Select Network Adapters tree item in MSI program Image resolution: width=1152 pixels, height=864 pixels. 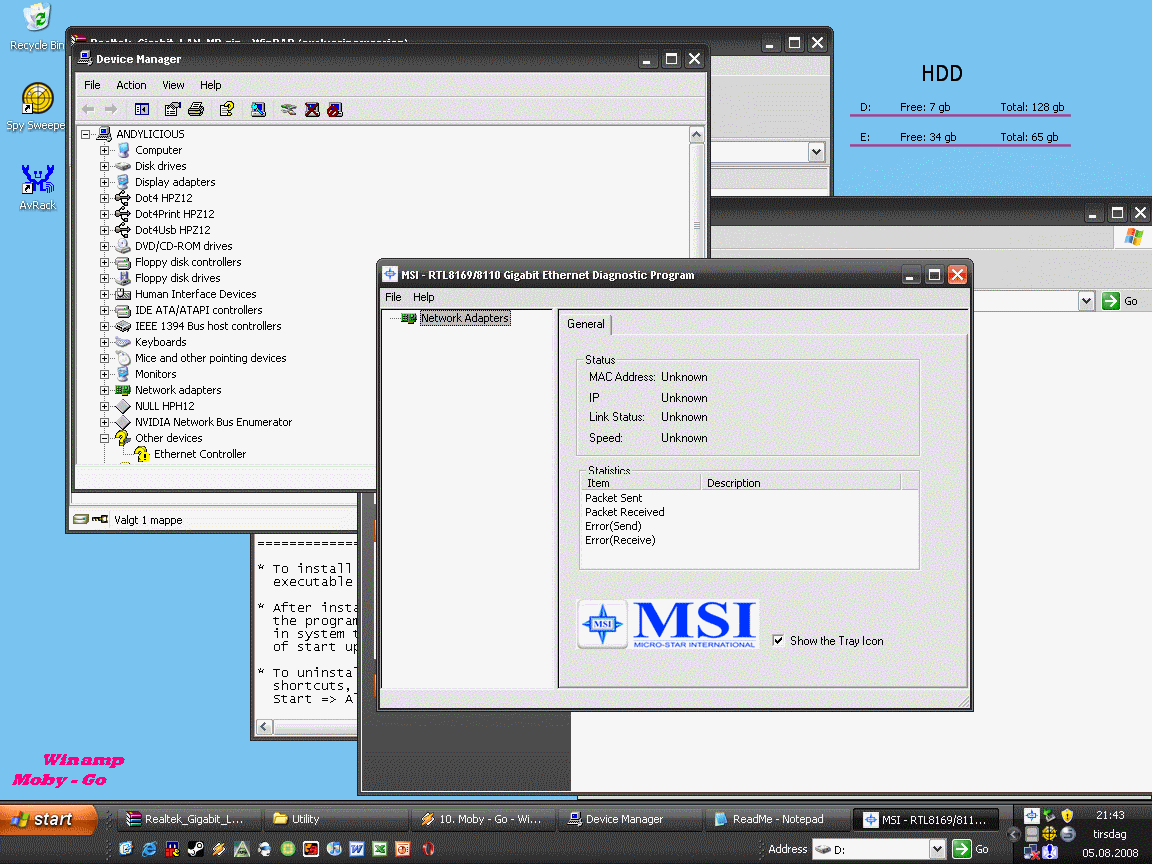click(x=464, y=318)
